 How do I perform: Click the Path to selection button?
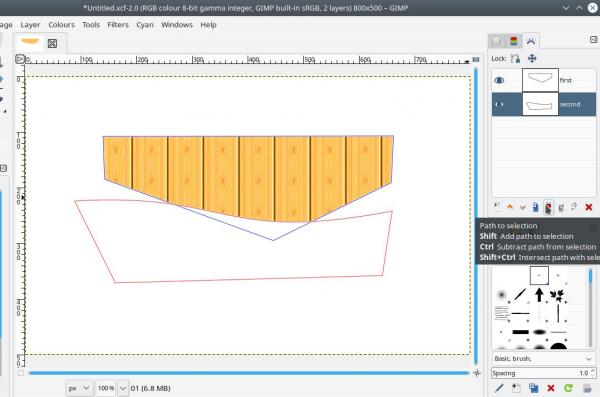(548, 207)
